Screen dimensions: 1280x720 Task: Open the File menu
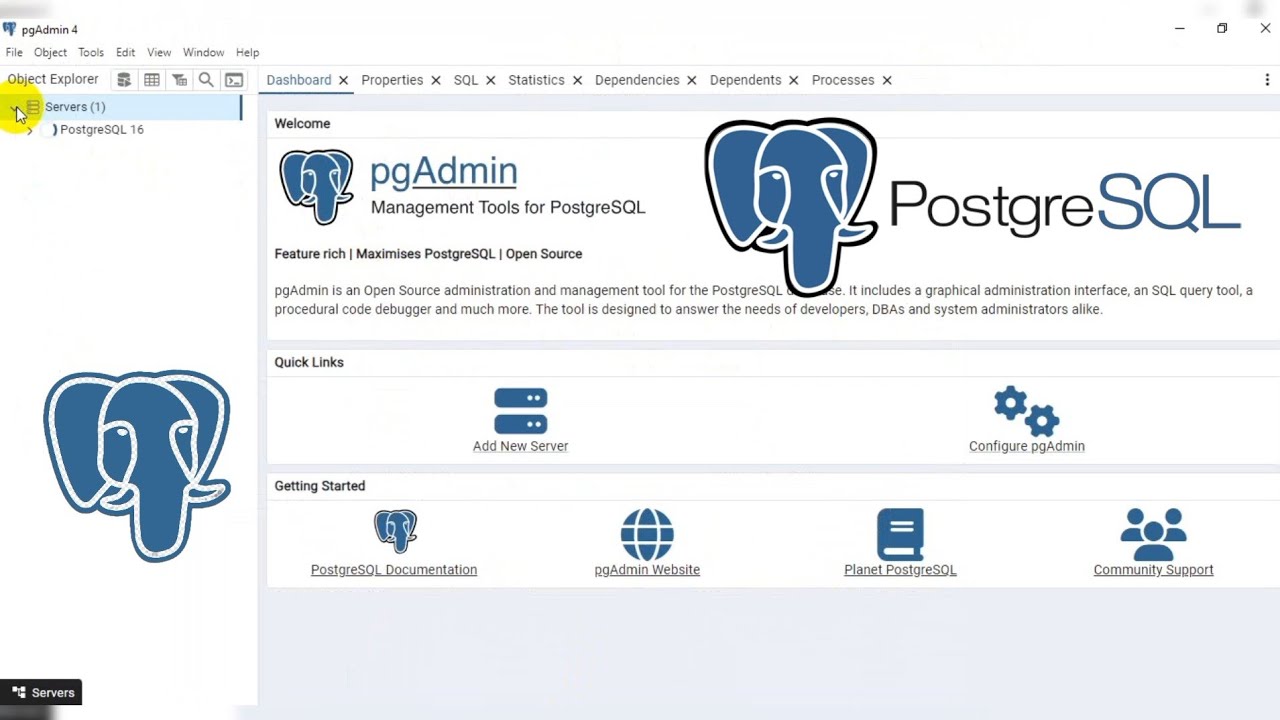click(x=14, y=52)
